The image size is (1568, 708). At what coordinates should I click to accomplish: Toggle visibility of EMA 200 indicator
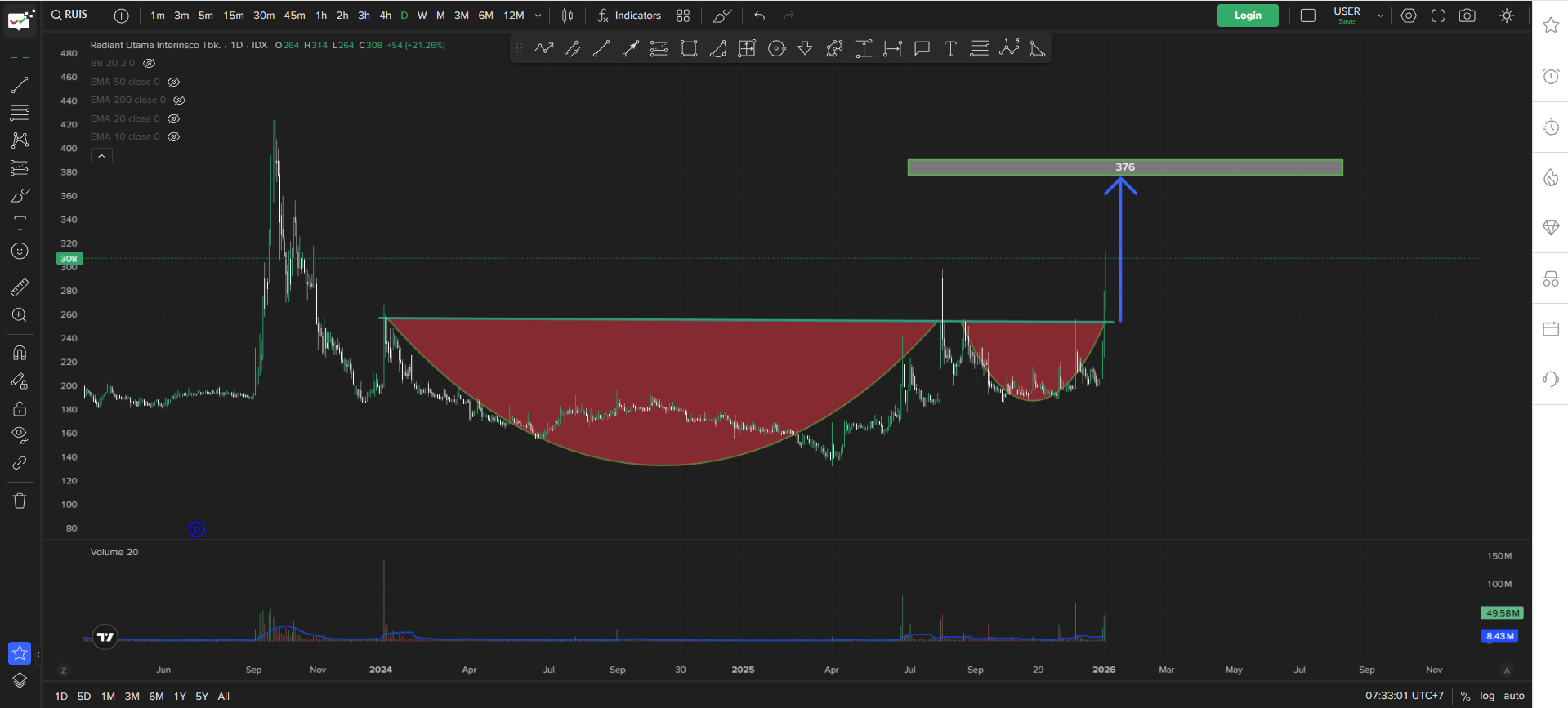click(x=179, y=100)
